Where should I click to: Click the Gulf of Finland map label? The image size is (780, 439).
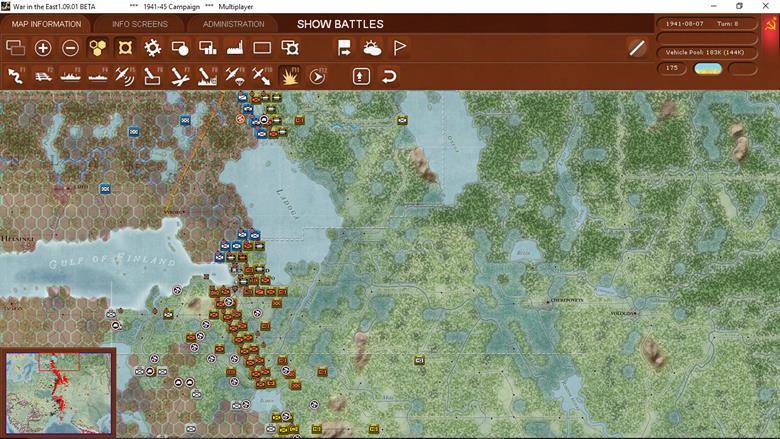[x=112, y=260]
